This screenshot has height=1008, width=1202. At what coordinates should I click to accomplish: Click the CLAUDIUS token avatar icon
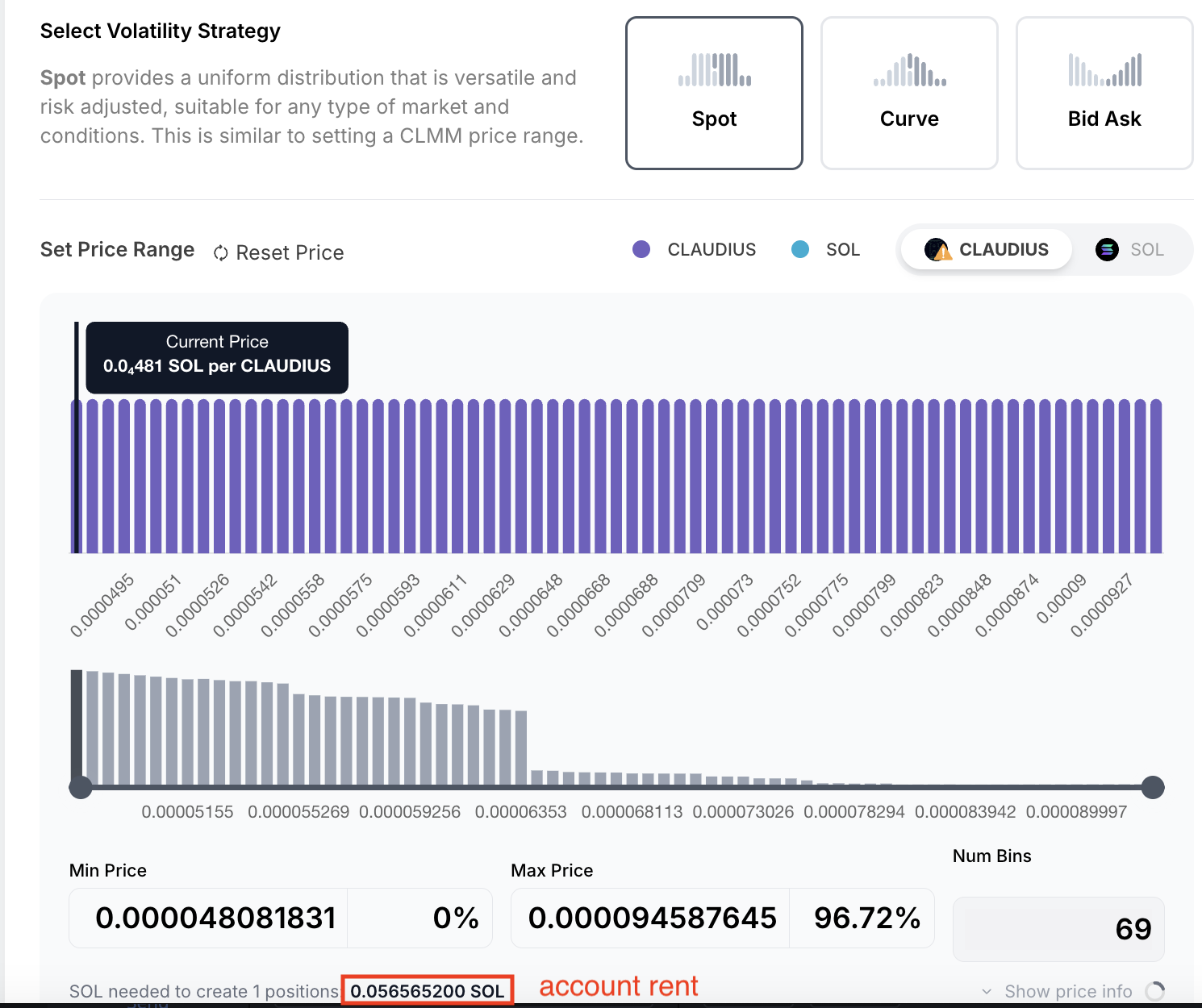937,250
